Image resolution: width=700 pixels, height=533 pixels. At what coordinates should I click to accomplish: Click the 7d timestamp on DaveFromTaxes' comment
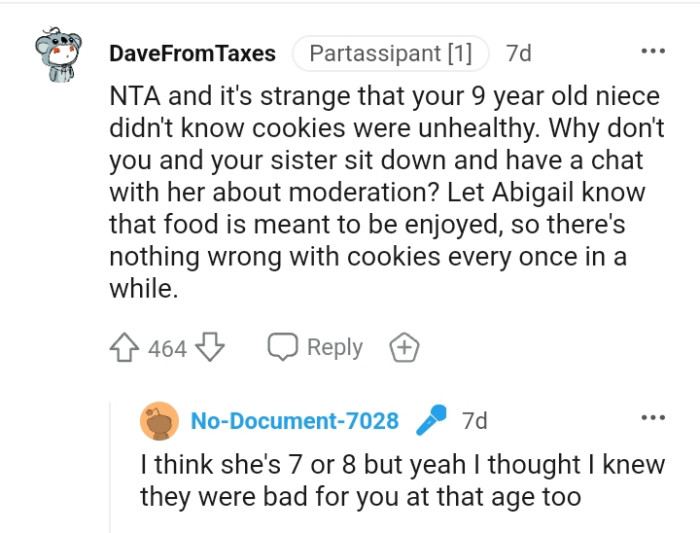click(x=519, y=53)
